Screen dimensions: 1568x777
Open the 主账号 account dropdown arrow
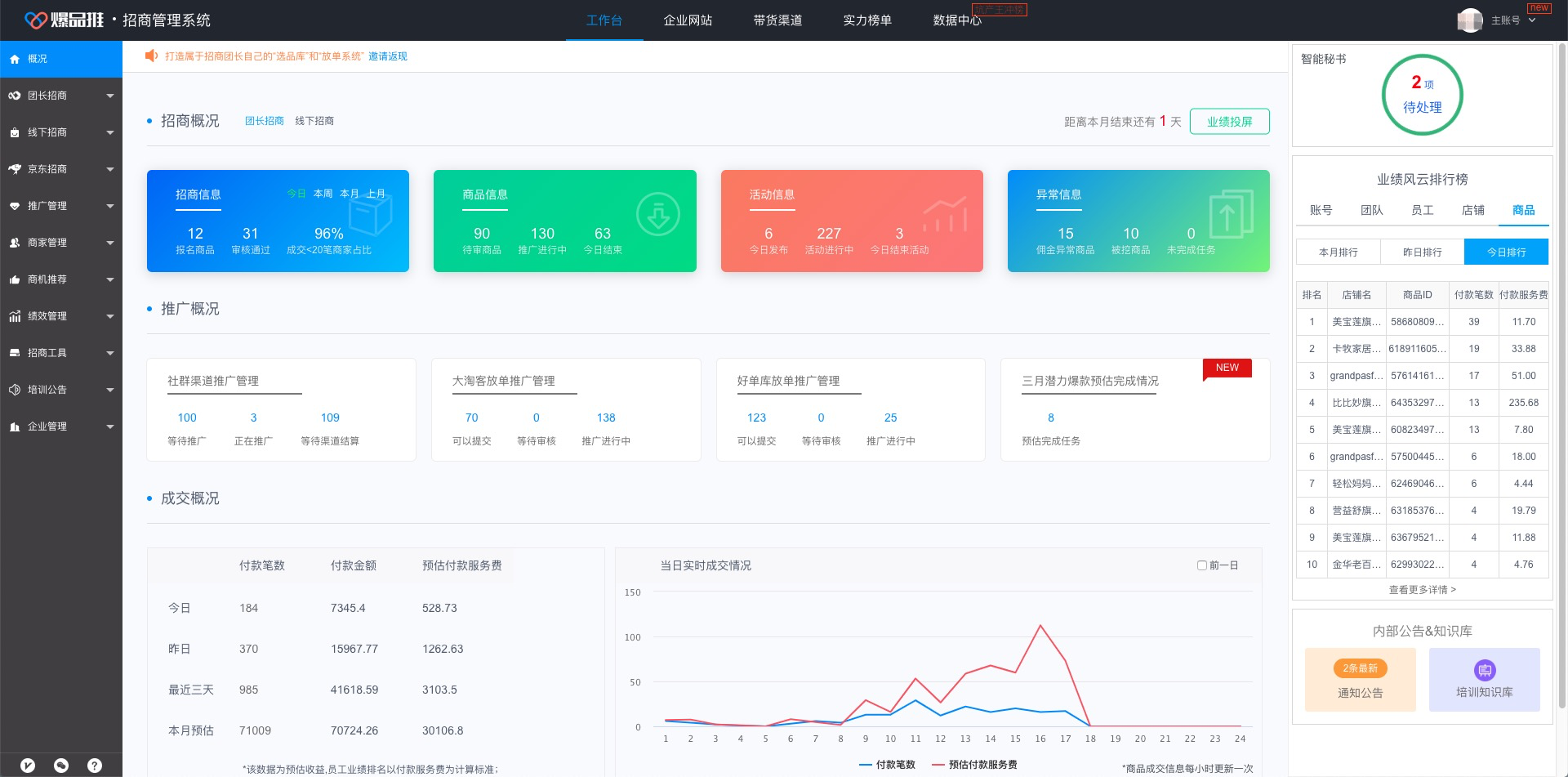[x=1532, y=20]
